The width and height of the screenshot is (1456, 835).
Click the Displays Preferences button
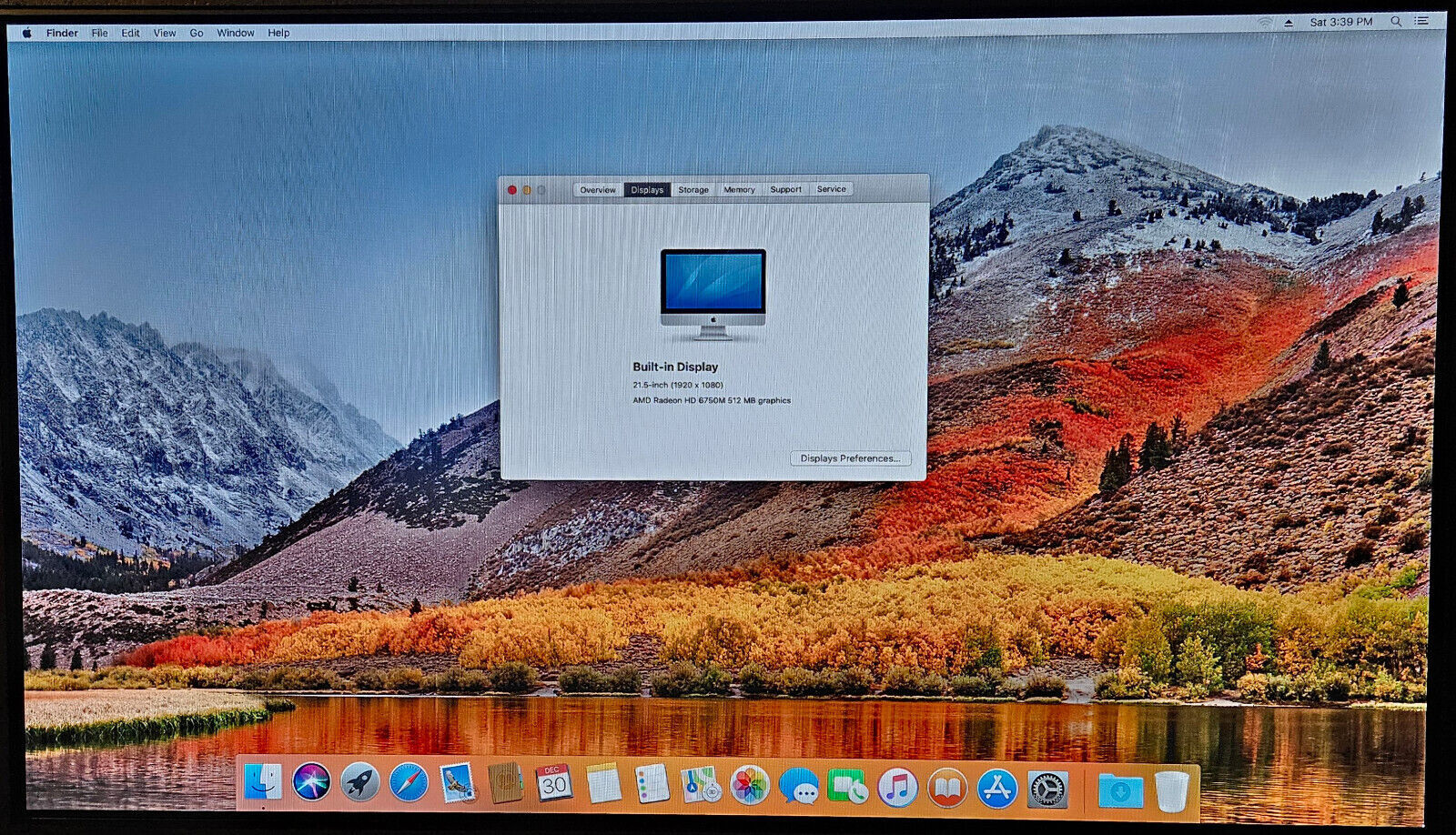(849, 458)
